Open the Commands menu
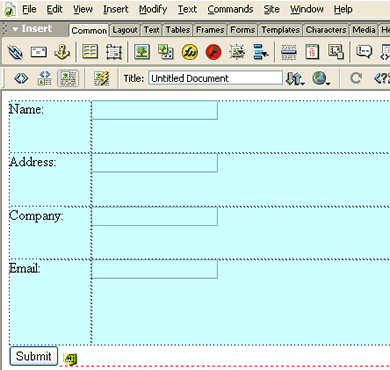The height and width of the screenshot is (370, 390). 230,9
